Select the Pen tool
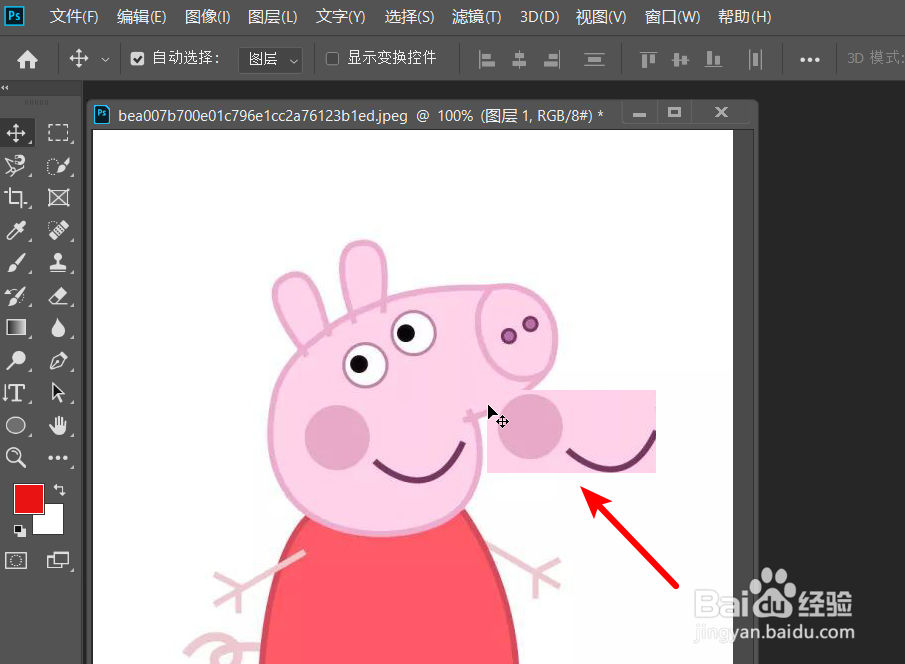The width and height of the screenshot is (905, 664). point(58,360)
